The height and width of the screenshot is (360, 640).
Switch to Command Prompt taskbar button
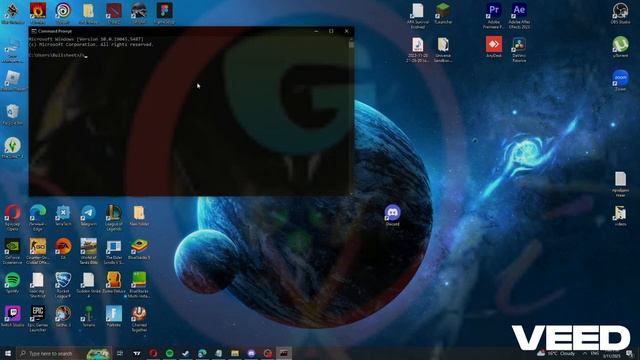(284, 353)
